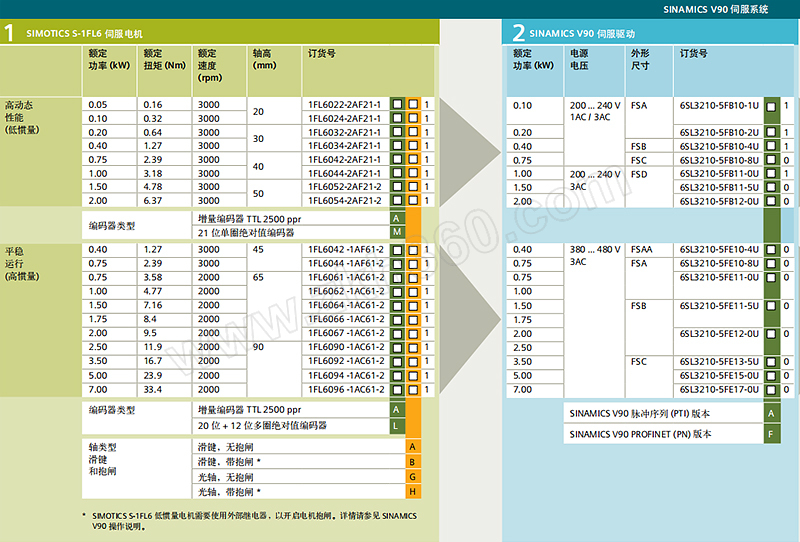Image resolution: width=800 pixels, height=542 pixels.
Task: Click the page header SINAMICS V90 伺服系统
Action: [715, 9]
